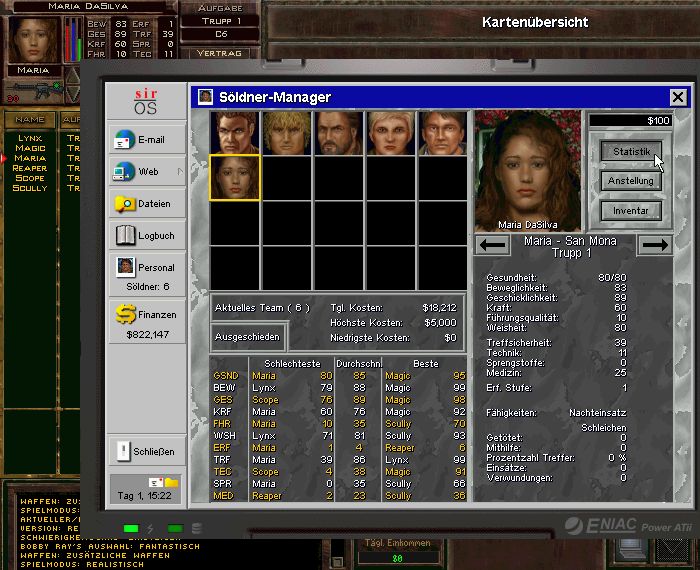Click Schleichen skill text
Screen dimensions: 700x570
(x=604, y=428)
